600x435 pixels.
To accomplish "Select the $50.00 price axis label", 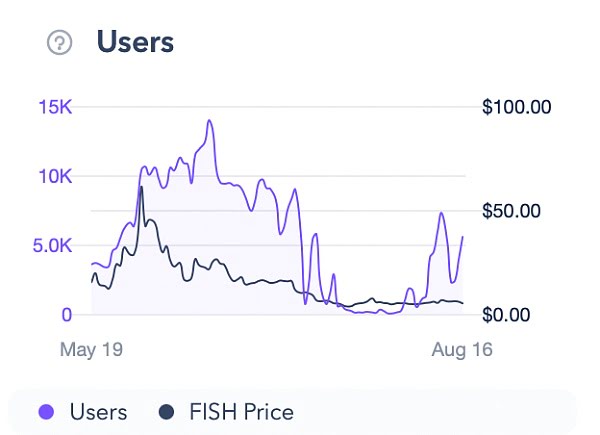I will (x=511, y=211).
